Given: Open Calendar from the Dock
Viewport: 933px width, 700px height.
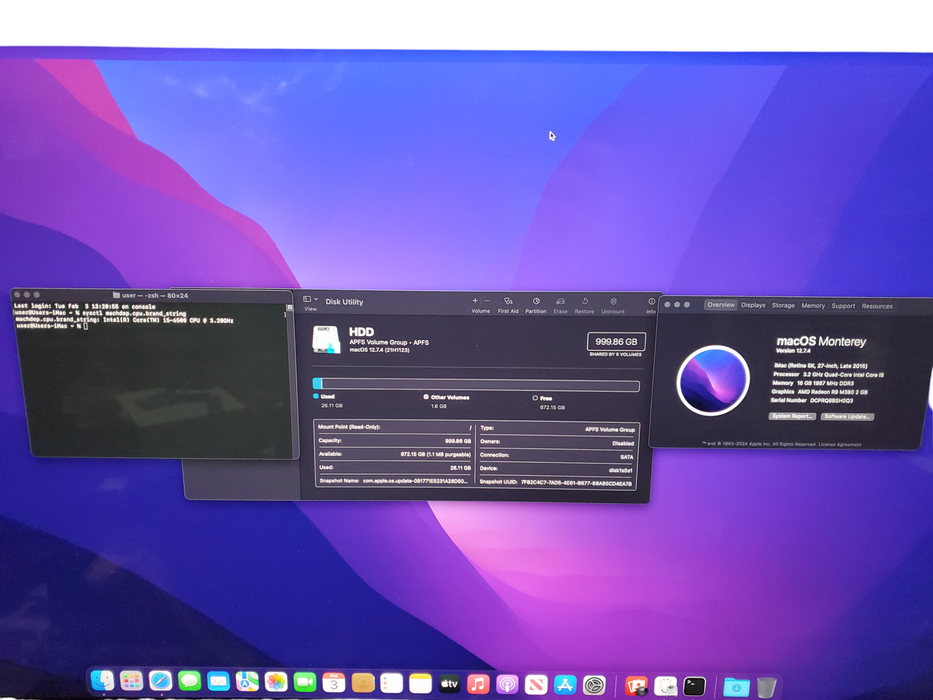Looking at the screenshot, I should click(x=334, y=683).
